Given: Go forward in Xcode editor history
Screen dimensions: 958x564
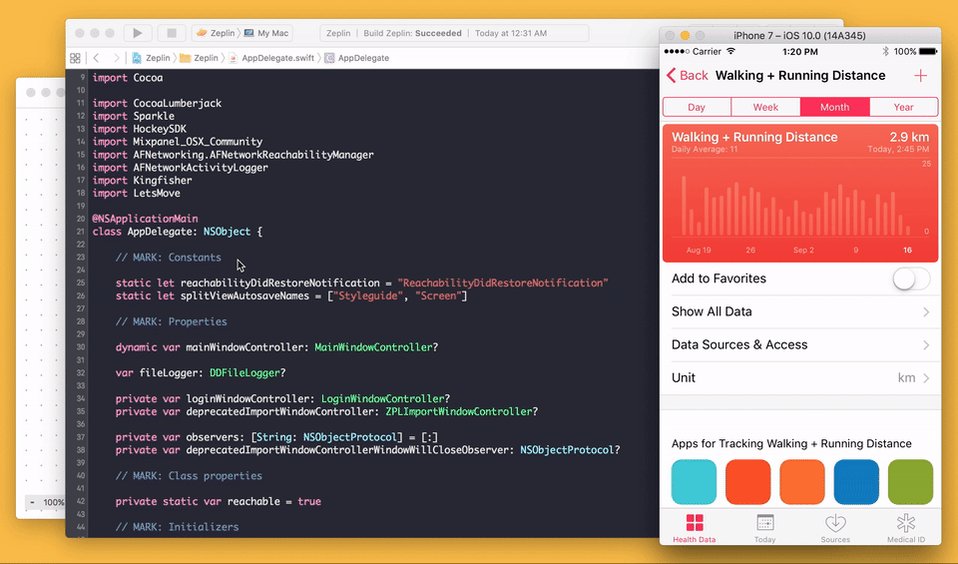Looking at the screenshot, I should point(116,58).
